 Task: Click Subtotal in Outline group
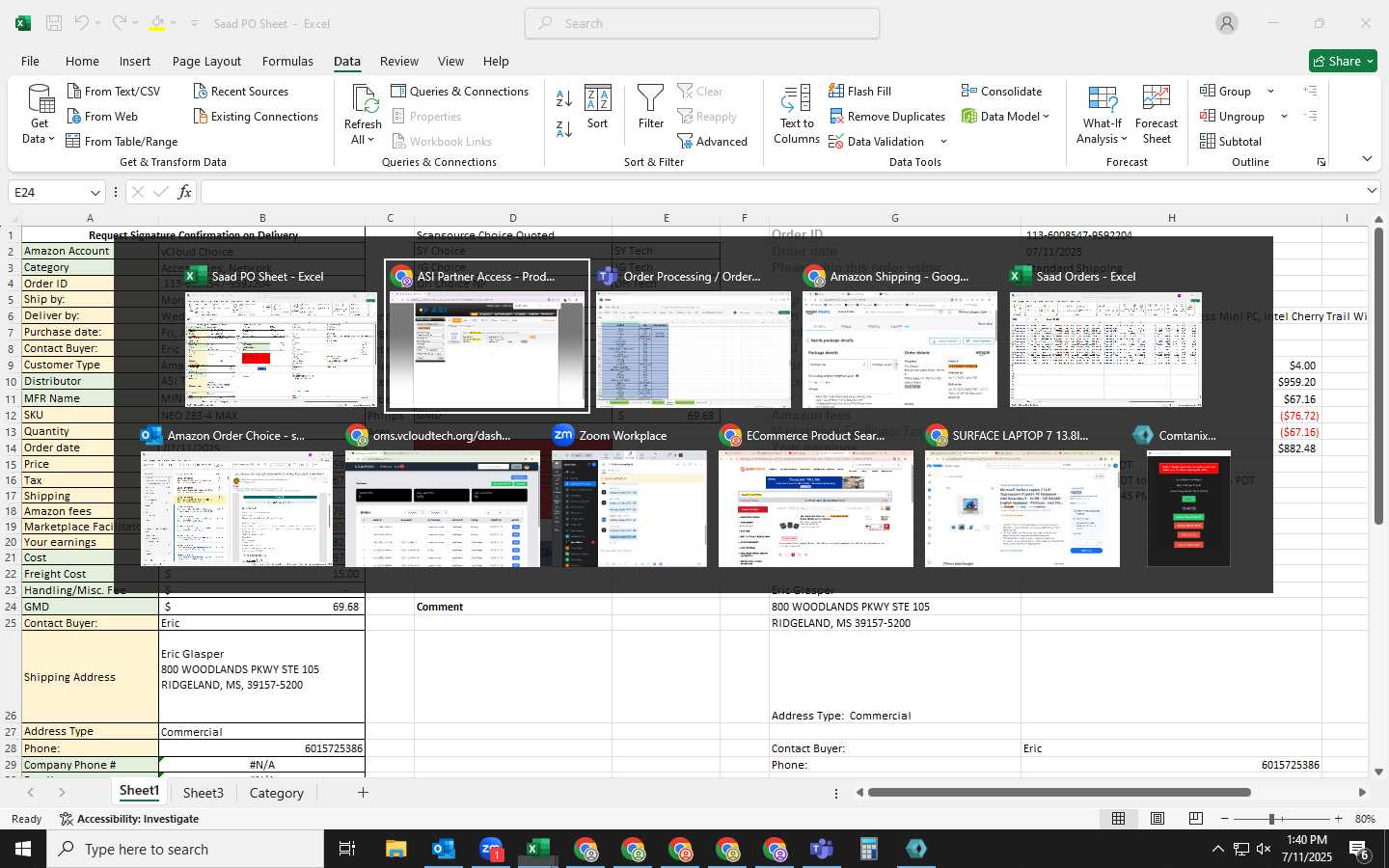tap(1231, 142)
